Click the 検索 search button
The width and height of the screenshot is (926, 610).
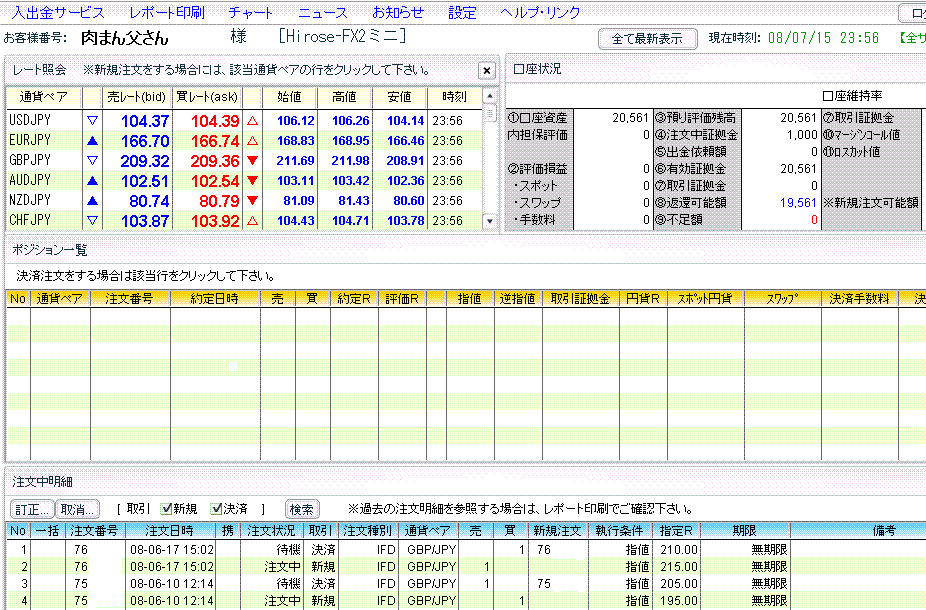[302, 509]
